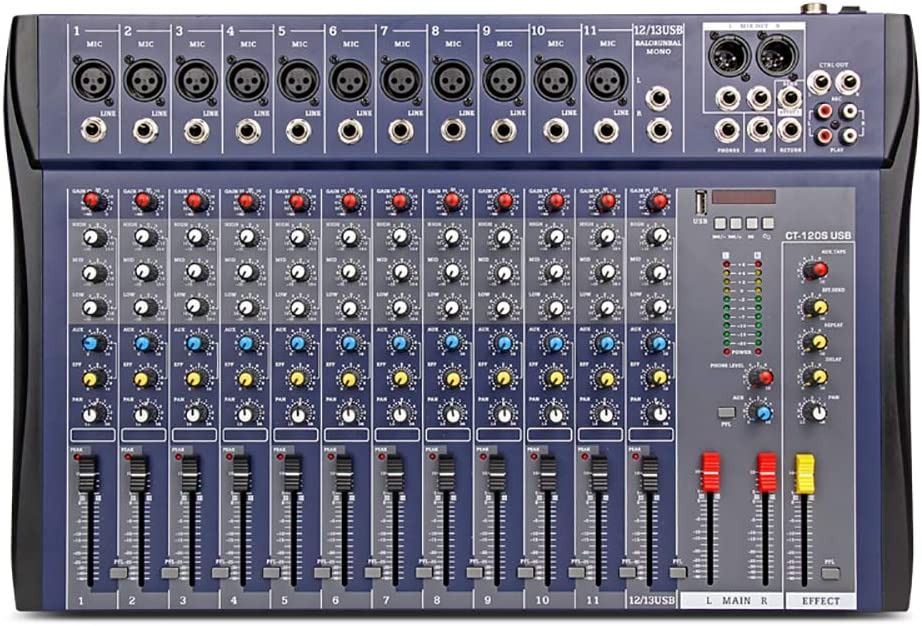Click the yellow EFFECT fader handle
922x626 pixels.
(x=803, y=472)
